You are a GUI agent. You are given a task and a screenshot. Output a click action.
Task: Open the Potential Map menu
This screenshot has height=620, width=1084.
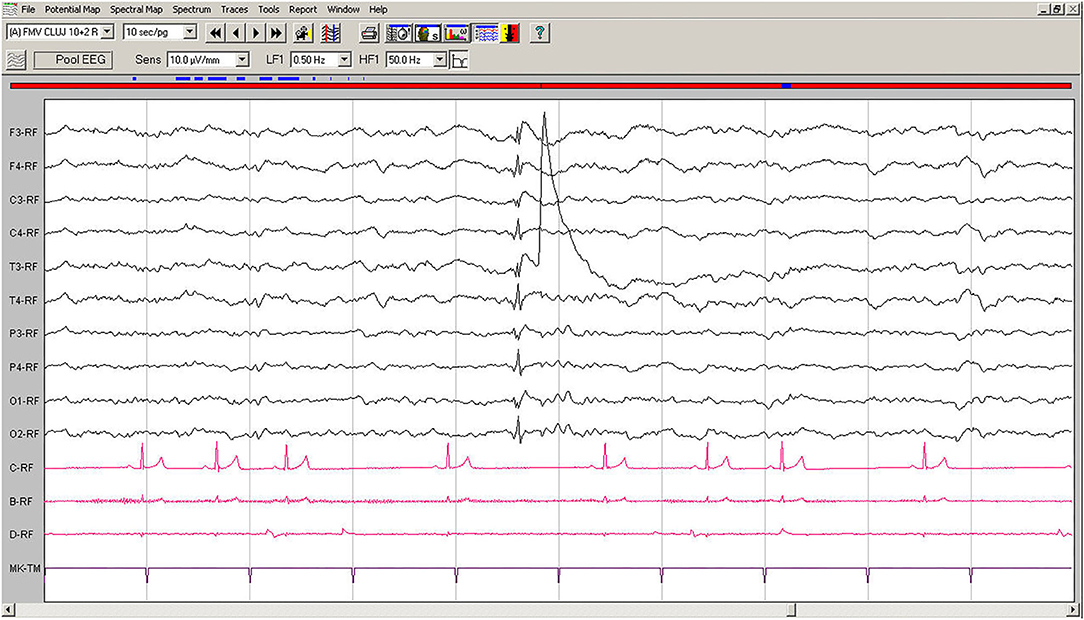tap(73, 10)
